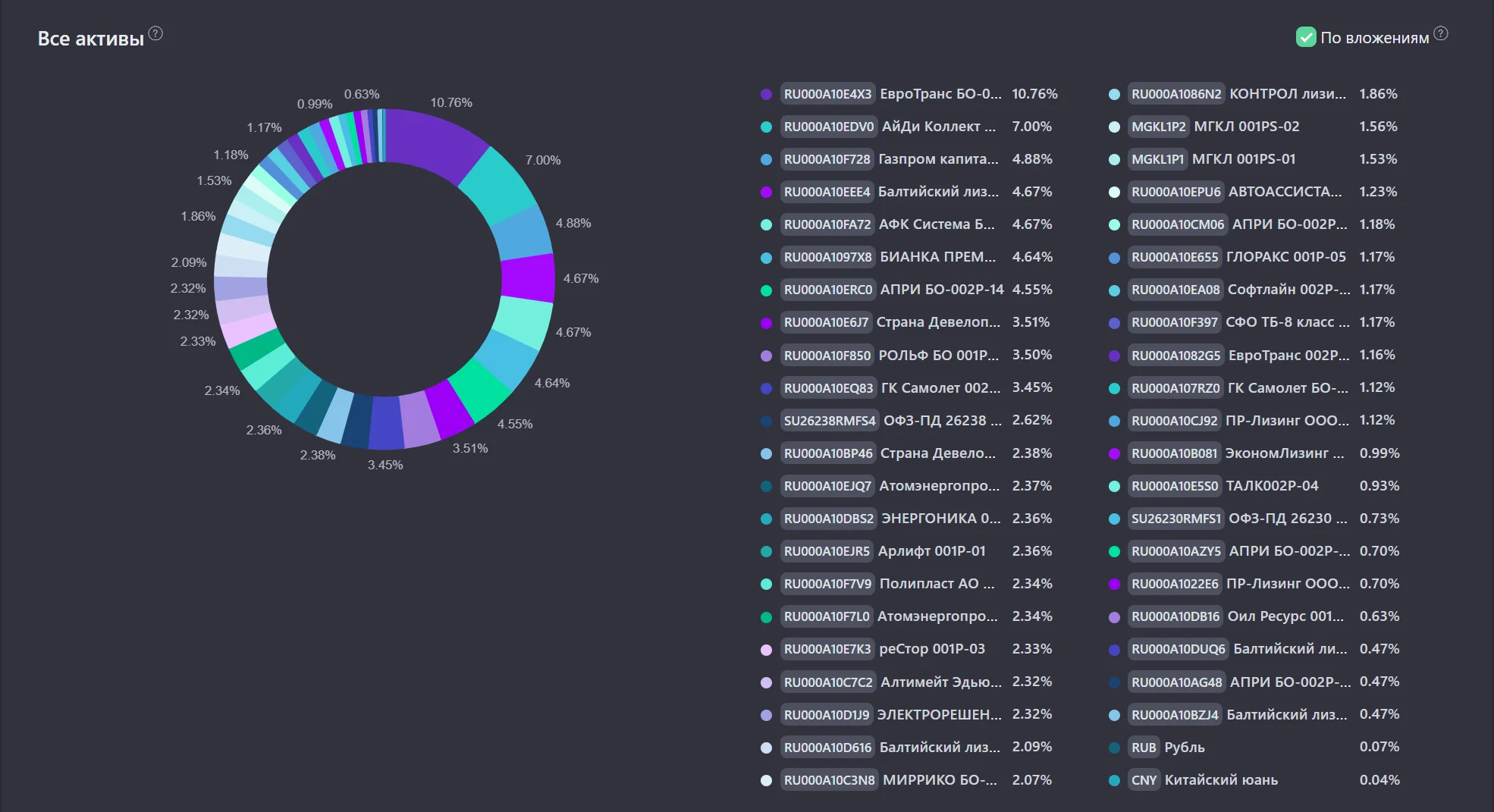Click the "ГЛОРАКС 001Р-05" asset name

[1286, 257]
